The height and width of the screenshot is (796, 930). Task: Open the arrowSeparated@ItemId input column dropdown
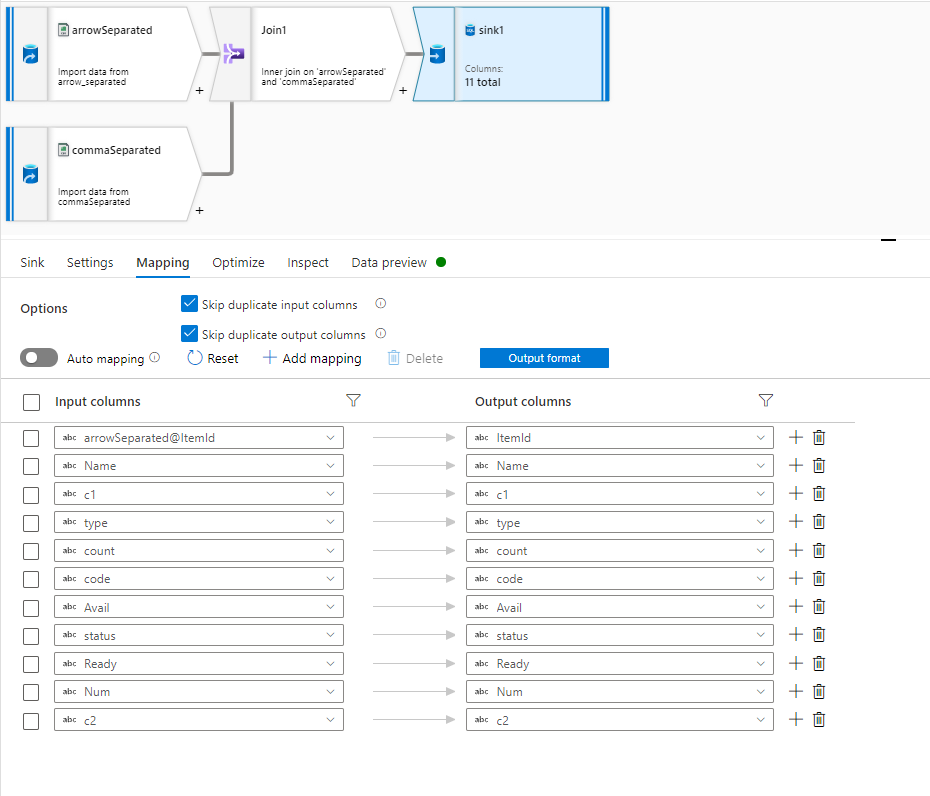point(199,438)
